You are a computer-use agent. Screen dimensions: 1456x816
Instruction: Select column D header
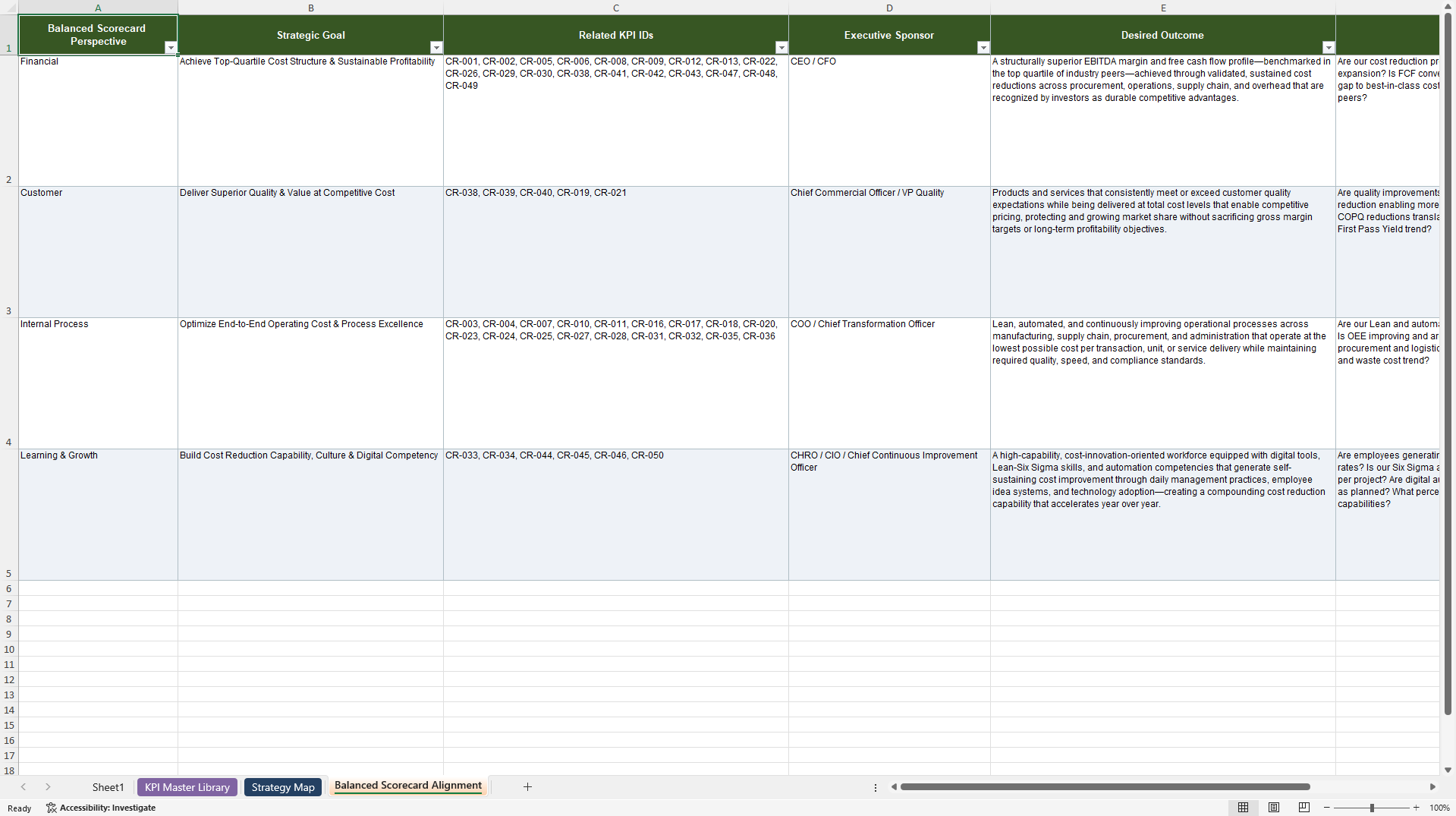tap(889, 8)
